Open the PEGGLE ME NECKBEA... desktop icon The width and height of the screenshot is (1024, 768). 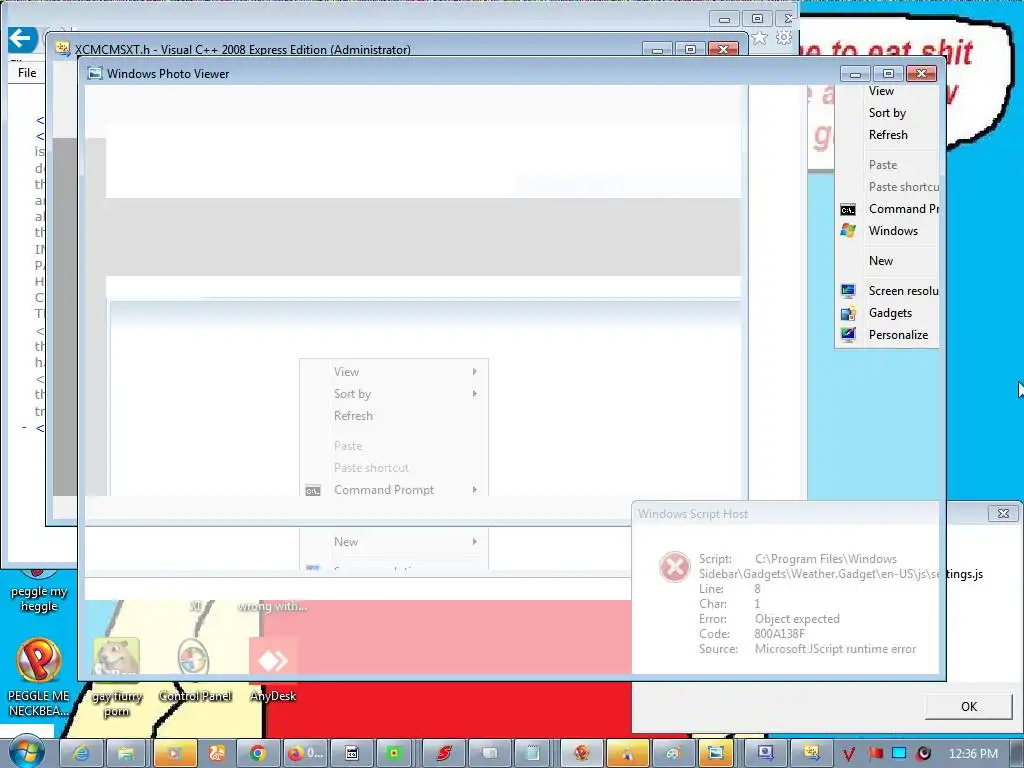click(x=39, y=677)
